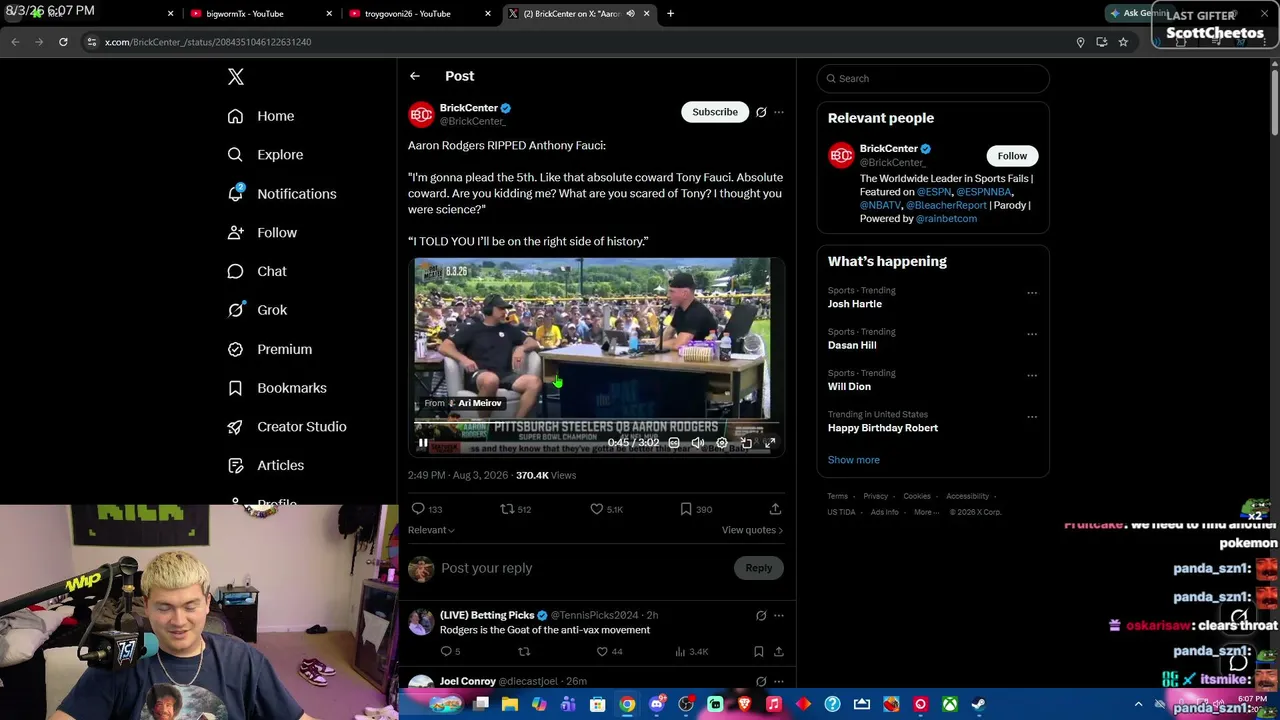
Task: Share the BrickCenter post
Action: tap(775, 509)
